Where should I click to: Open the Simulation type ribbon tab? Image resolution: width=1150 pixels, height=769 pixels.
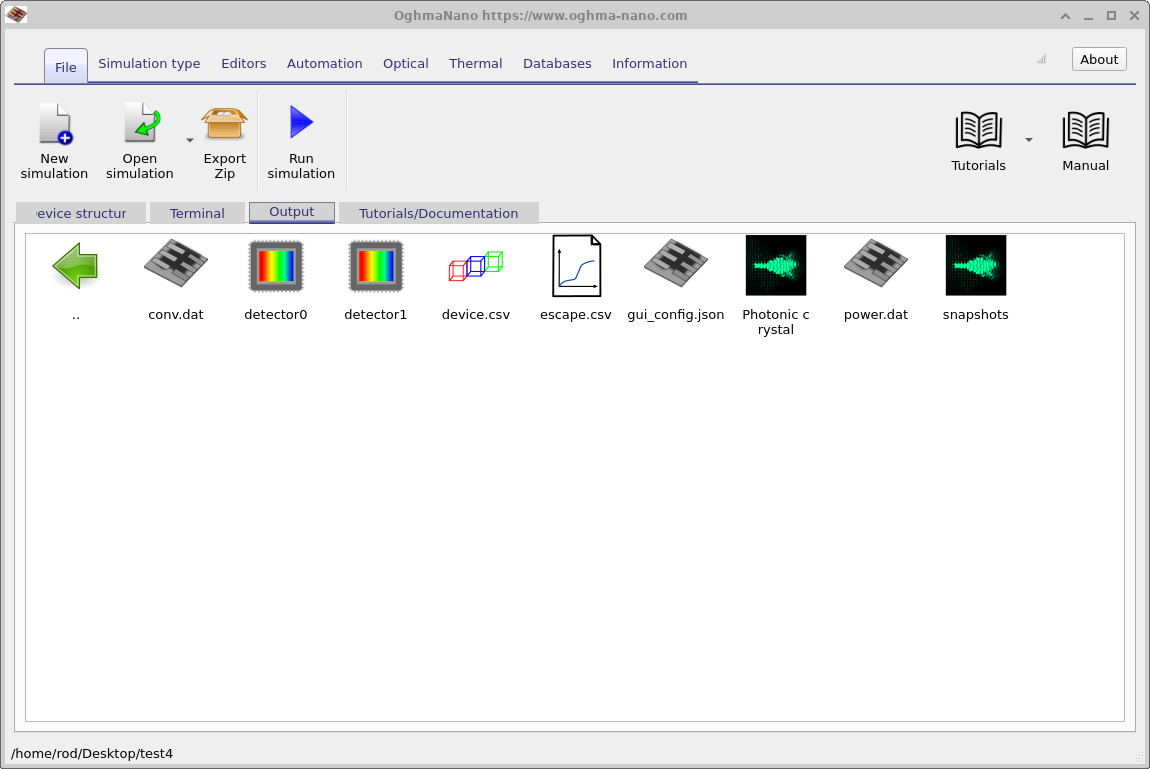click(x=149, y=64)
